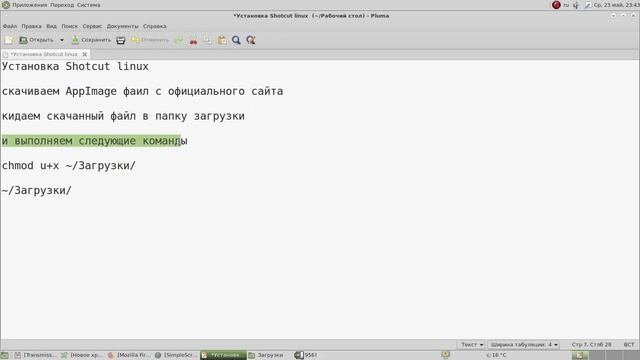Click the notification applet icon in bottom panel

click(x=445, y=355)
